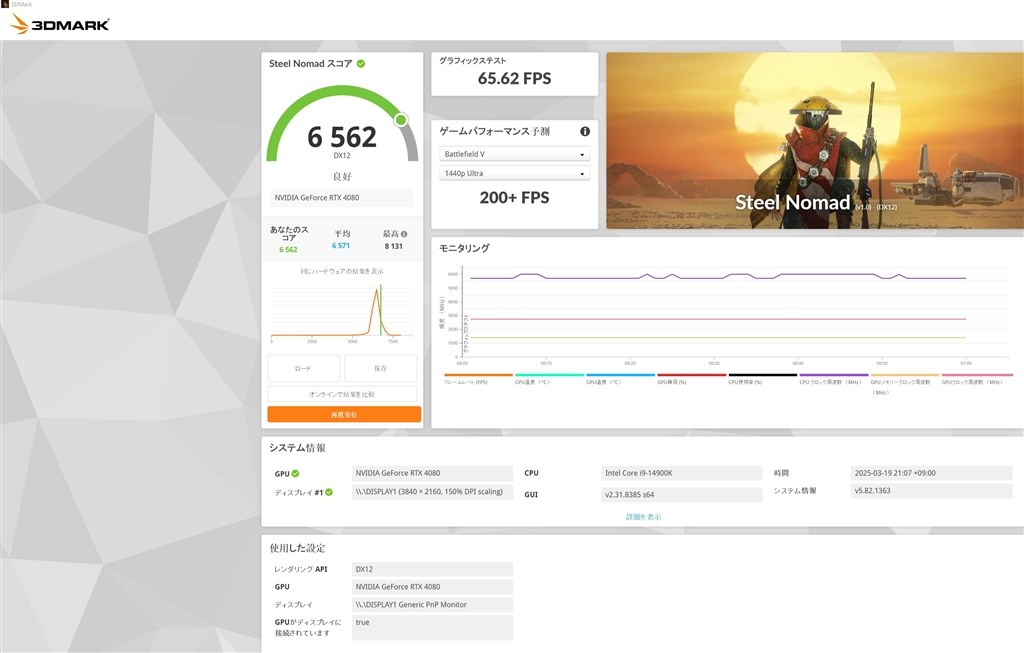The image size is (1024, 653).
Task: Click the ロード button
Action: [x=304, y=368]
